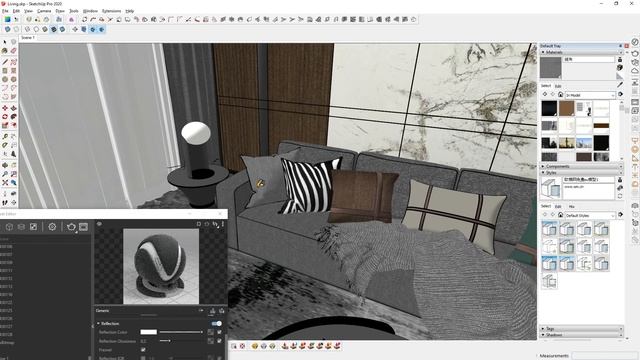Click the teapot render icon
This screenshot has width=640, height=360.
click(x=71, y=227)
